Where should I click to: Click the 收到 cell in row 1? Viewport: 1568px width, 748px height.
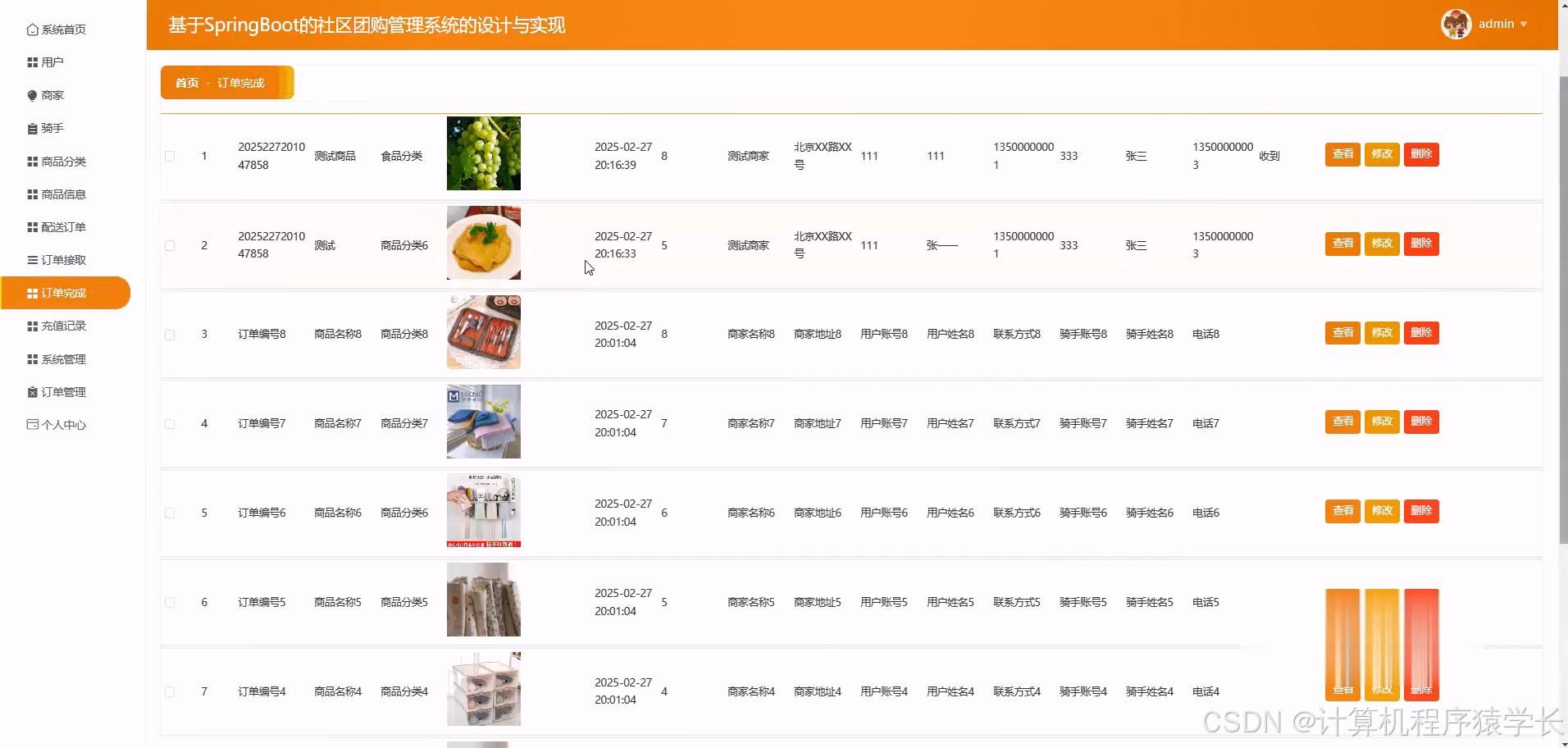(x=1269, y=156)
